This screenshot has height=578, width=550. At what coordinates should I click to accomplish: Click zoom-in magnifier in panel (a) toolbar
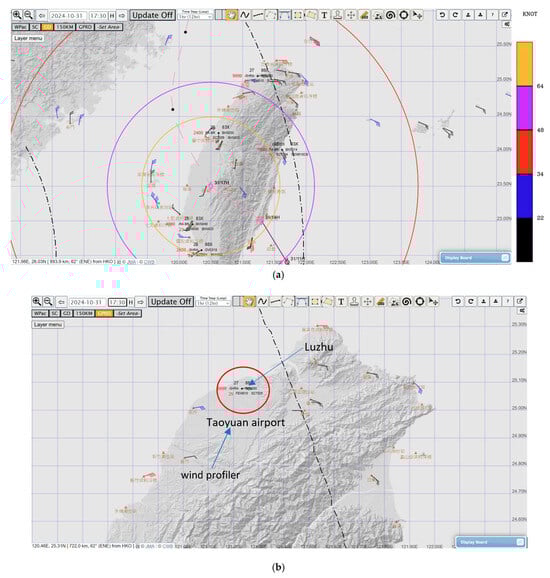coord(17,15)
